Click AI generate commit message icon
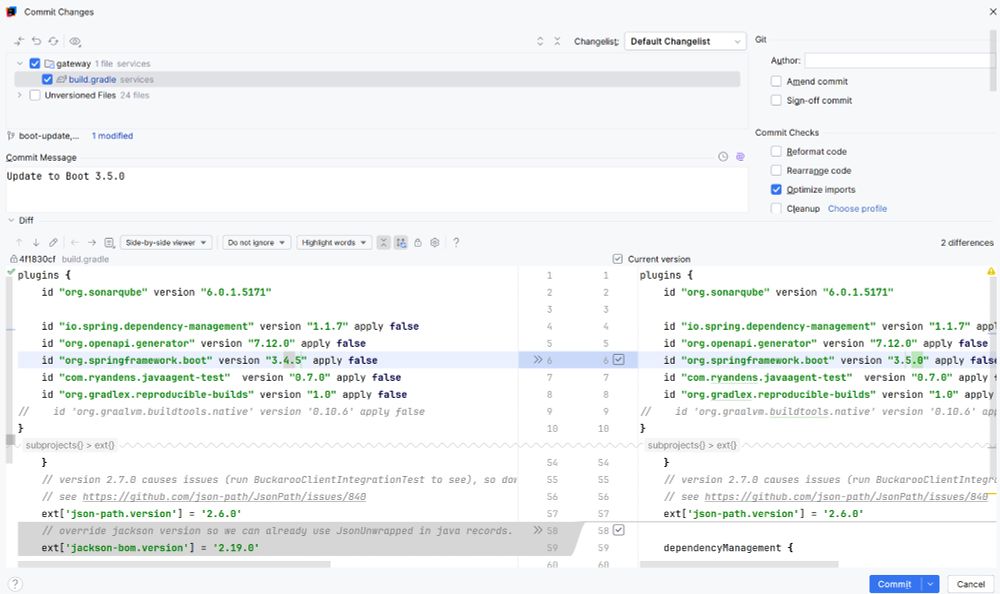 pyautogui.click(x=740, y=156)
